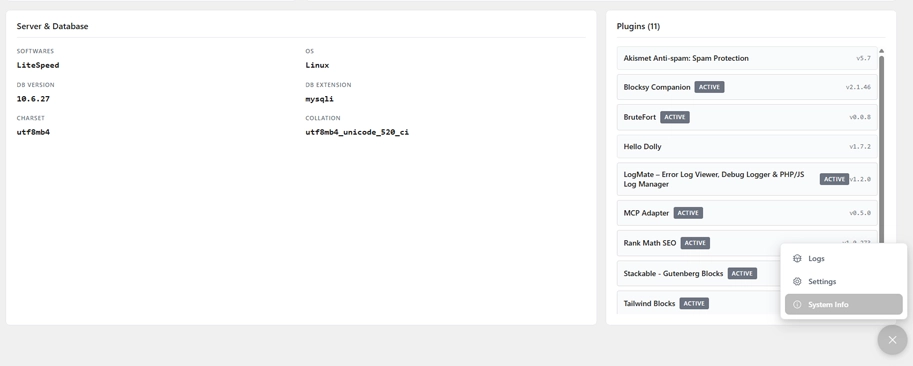
Task: Click the ACTIVE badge on the LogMate row
Action: tap(834, 179)
